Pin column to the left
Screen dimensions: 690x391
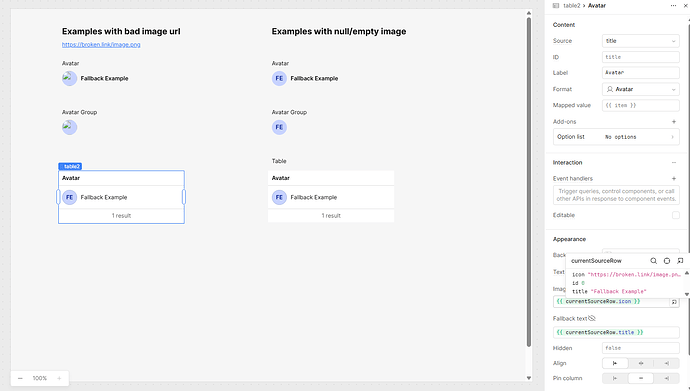coord(615,378)
